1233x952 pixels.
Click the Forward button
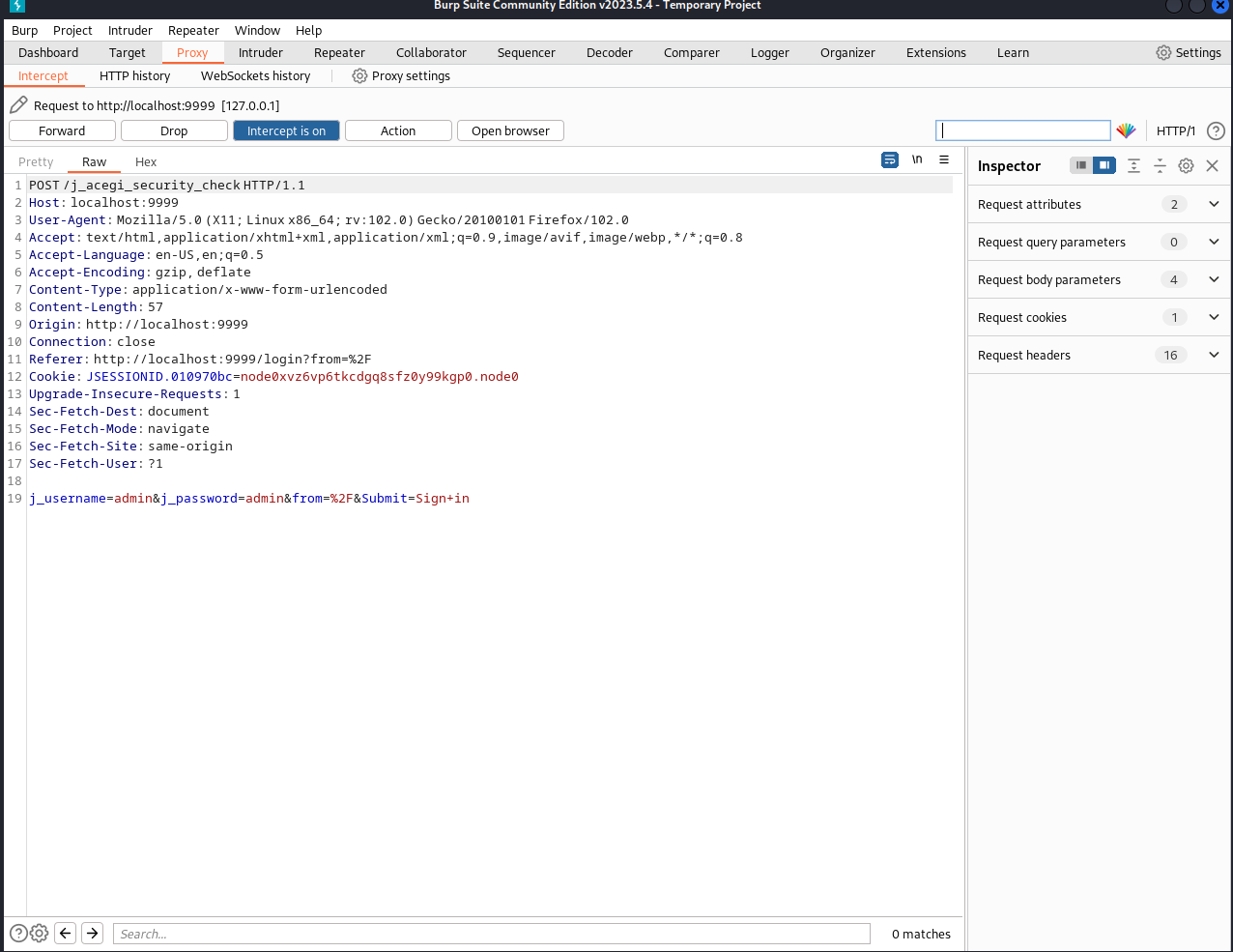point(62,130)
